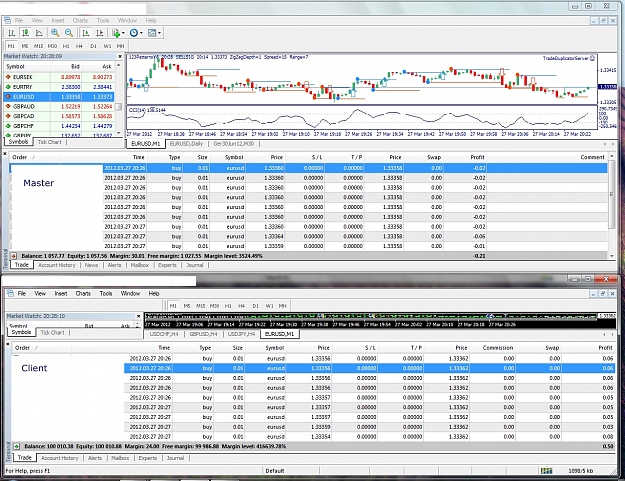Toggle chart auto scroll icon

pos(85,33)
